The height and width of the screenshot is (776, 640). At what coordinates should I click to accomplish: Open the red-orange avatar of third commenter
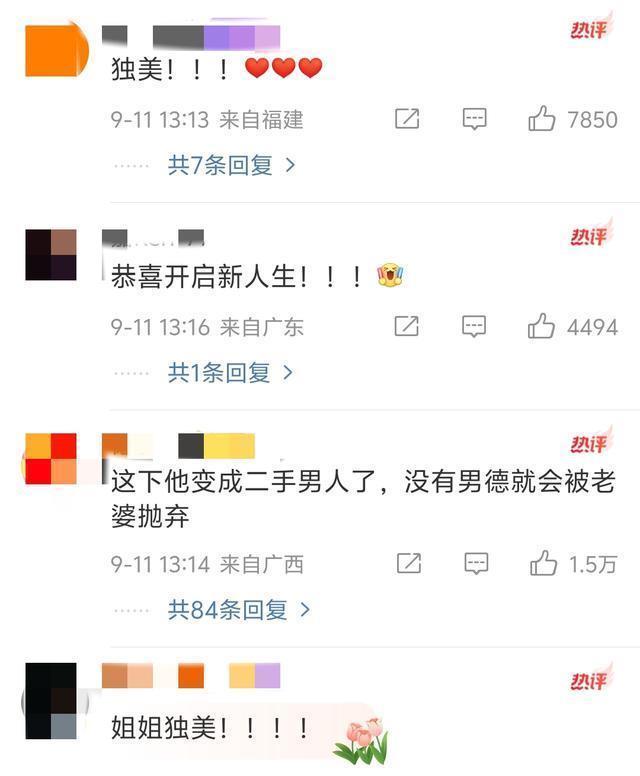pos(50,459)
